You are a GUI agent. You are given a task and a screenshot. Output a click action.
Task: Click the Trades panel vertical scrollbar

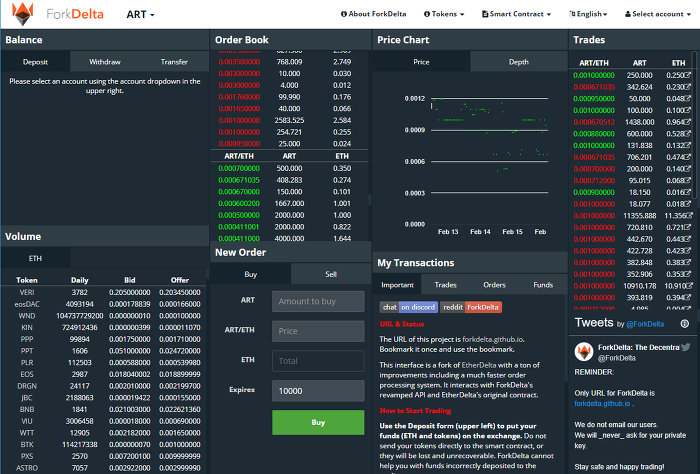pos(694,125)
